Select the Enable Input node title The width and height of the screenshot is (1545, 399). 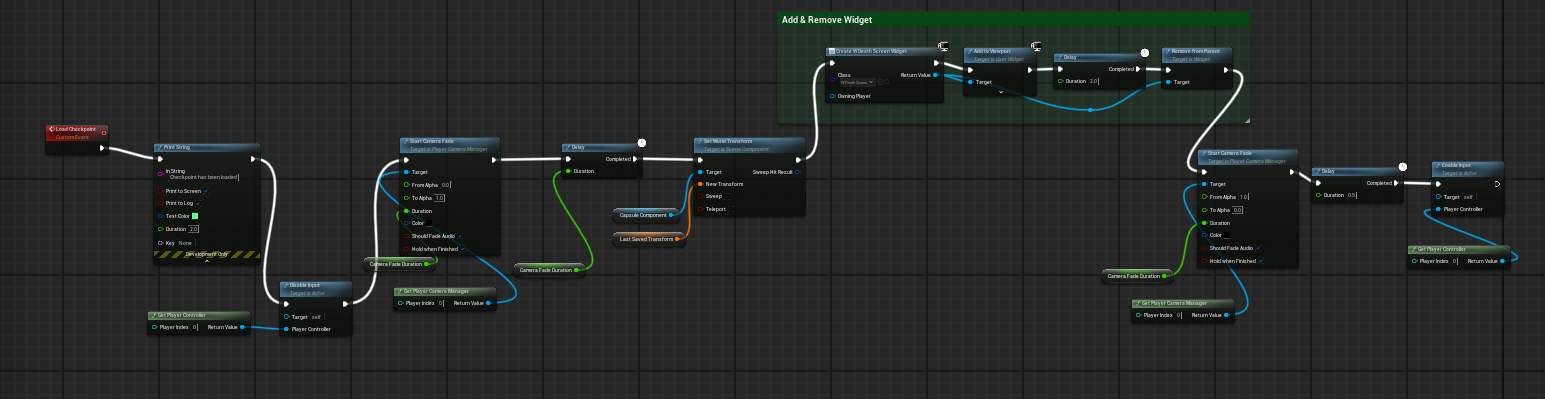[x=1456, y=164]
